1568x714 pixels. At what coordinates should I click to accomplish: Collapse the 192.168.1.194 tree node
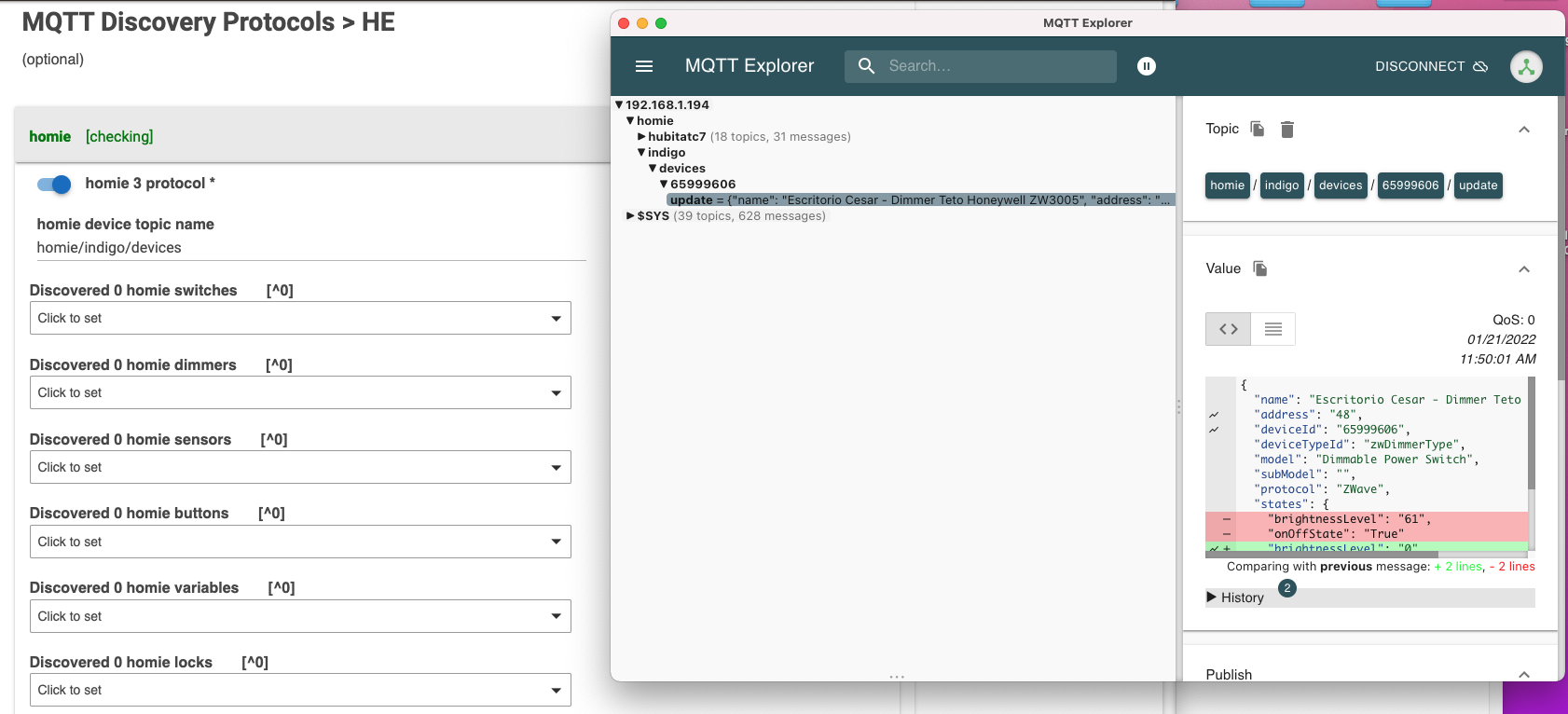tap(619, 105)
